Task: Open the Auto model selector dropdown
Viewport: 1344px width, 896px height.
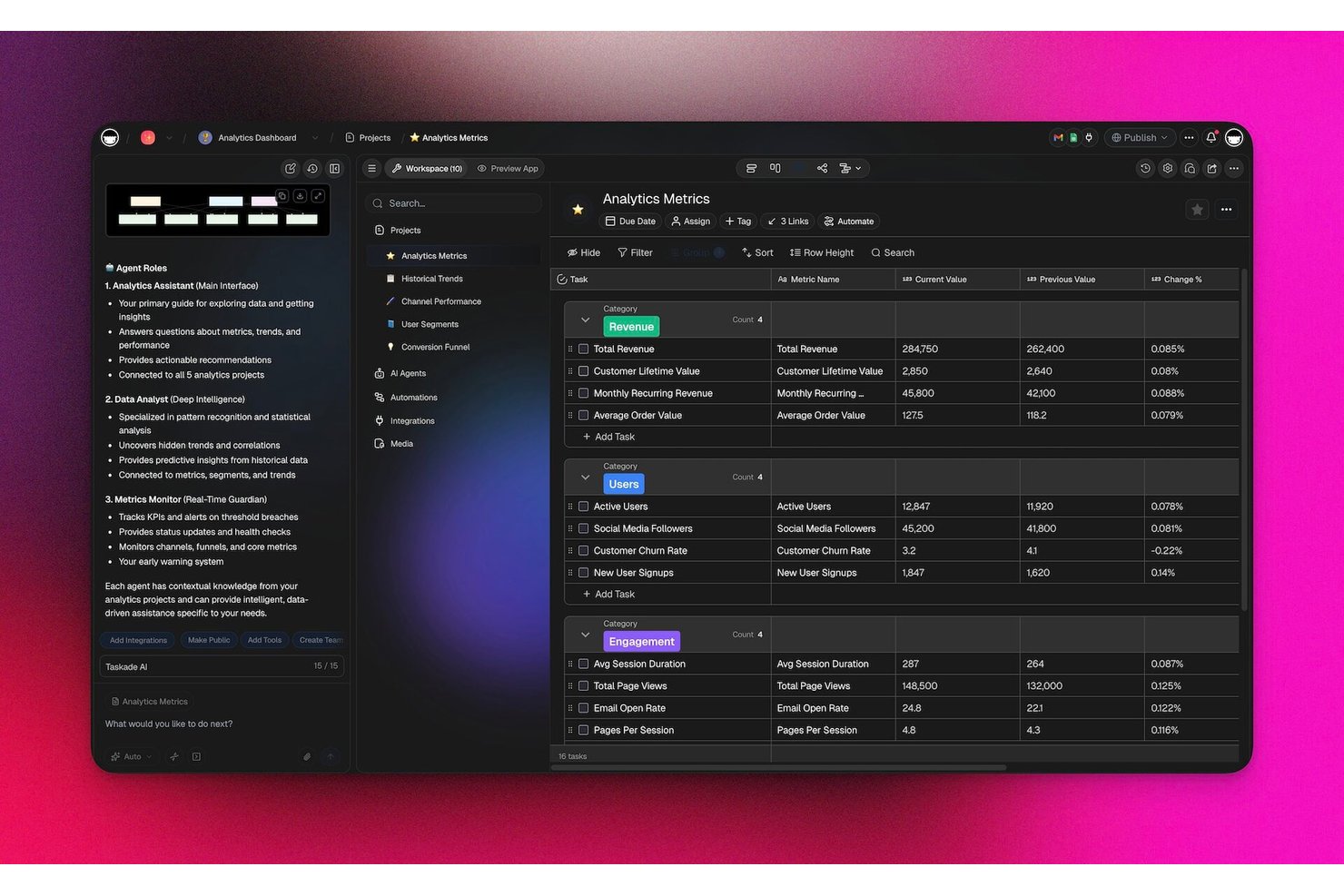Action: click(132, 756)
